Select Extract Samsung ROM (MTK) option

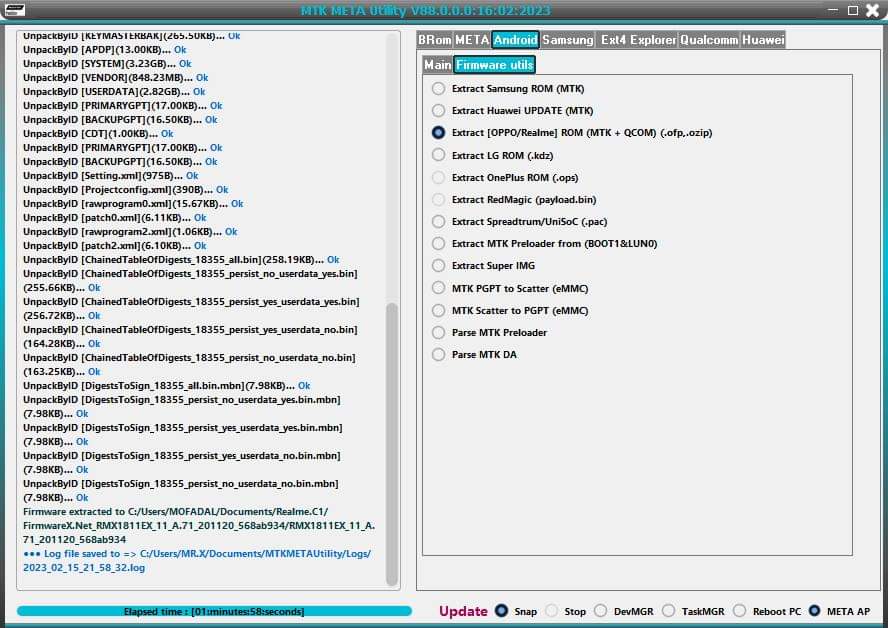(x=438, y=88)
